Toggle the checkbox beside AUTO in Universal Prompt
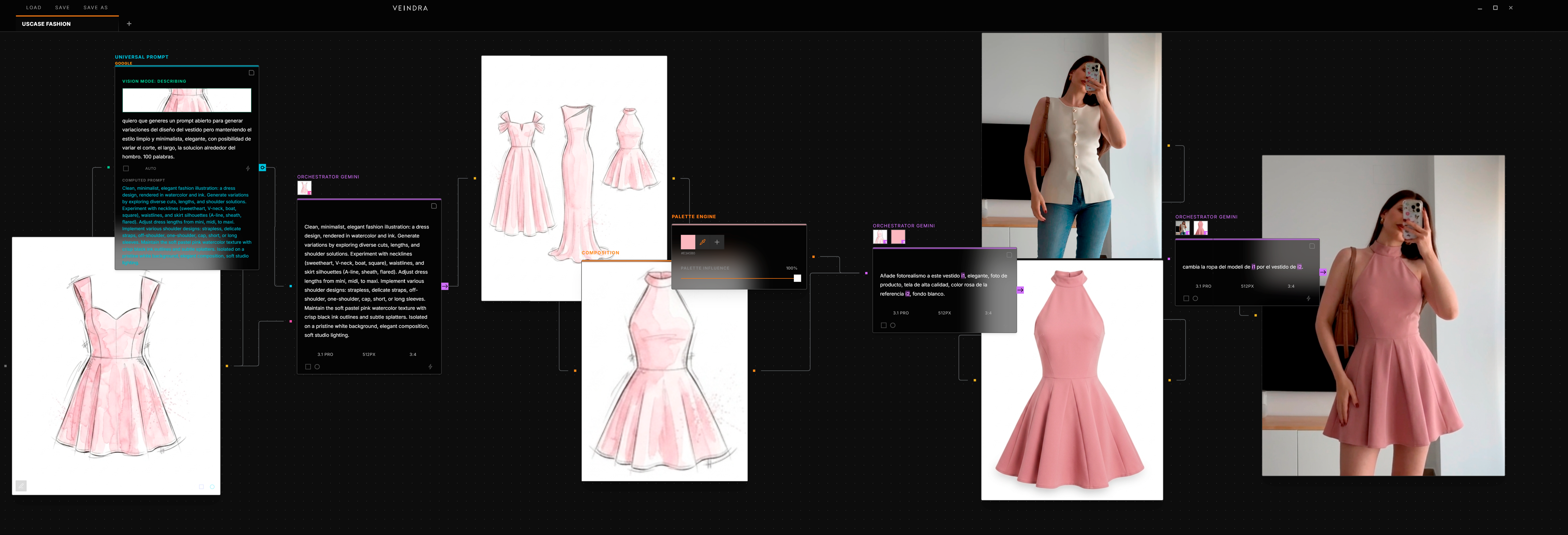The image size is (1568, 535). [126, 169]
